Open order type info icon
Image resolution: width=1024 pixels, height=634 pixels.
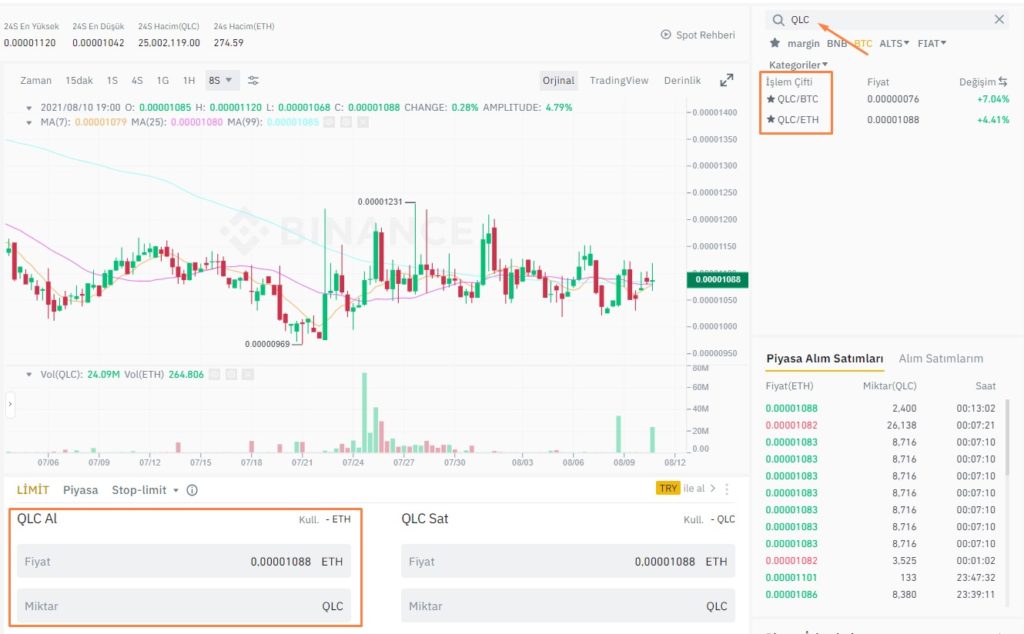(192, 490)
